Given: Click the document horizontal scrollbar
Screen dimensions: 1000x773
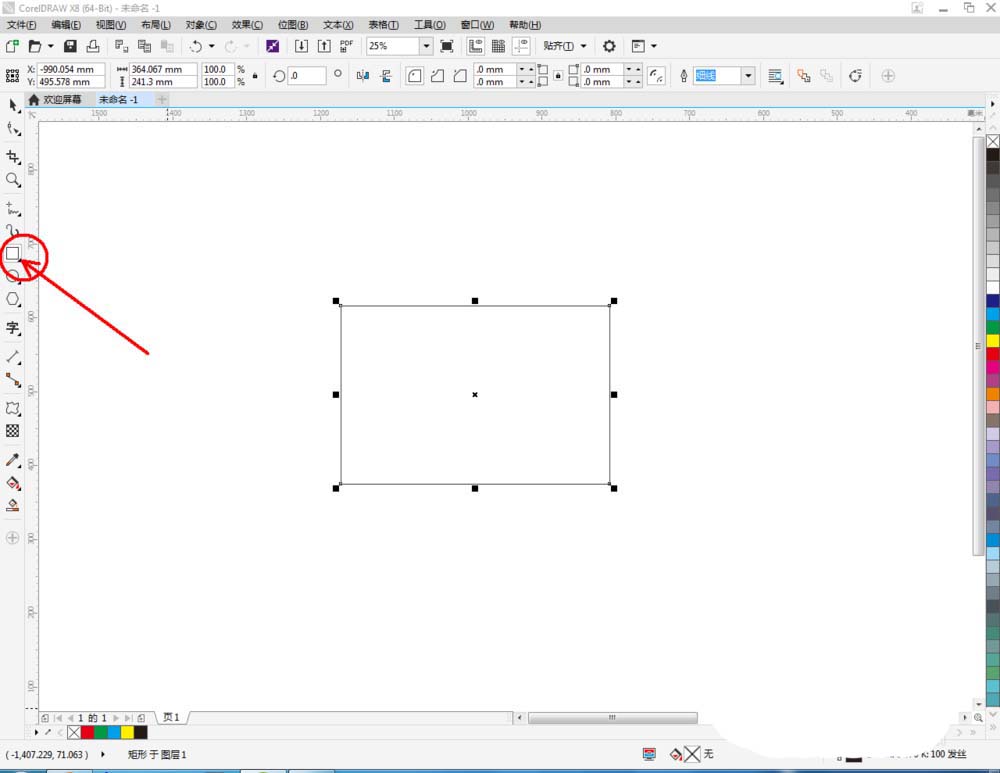Looking at the screenshot, I should coord(613,717).
